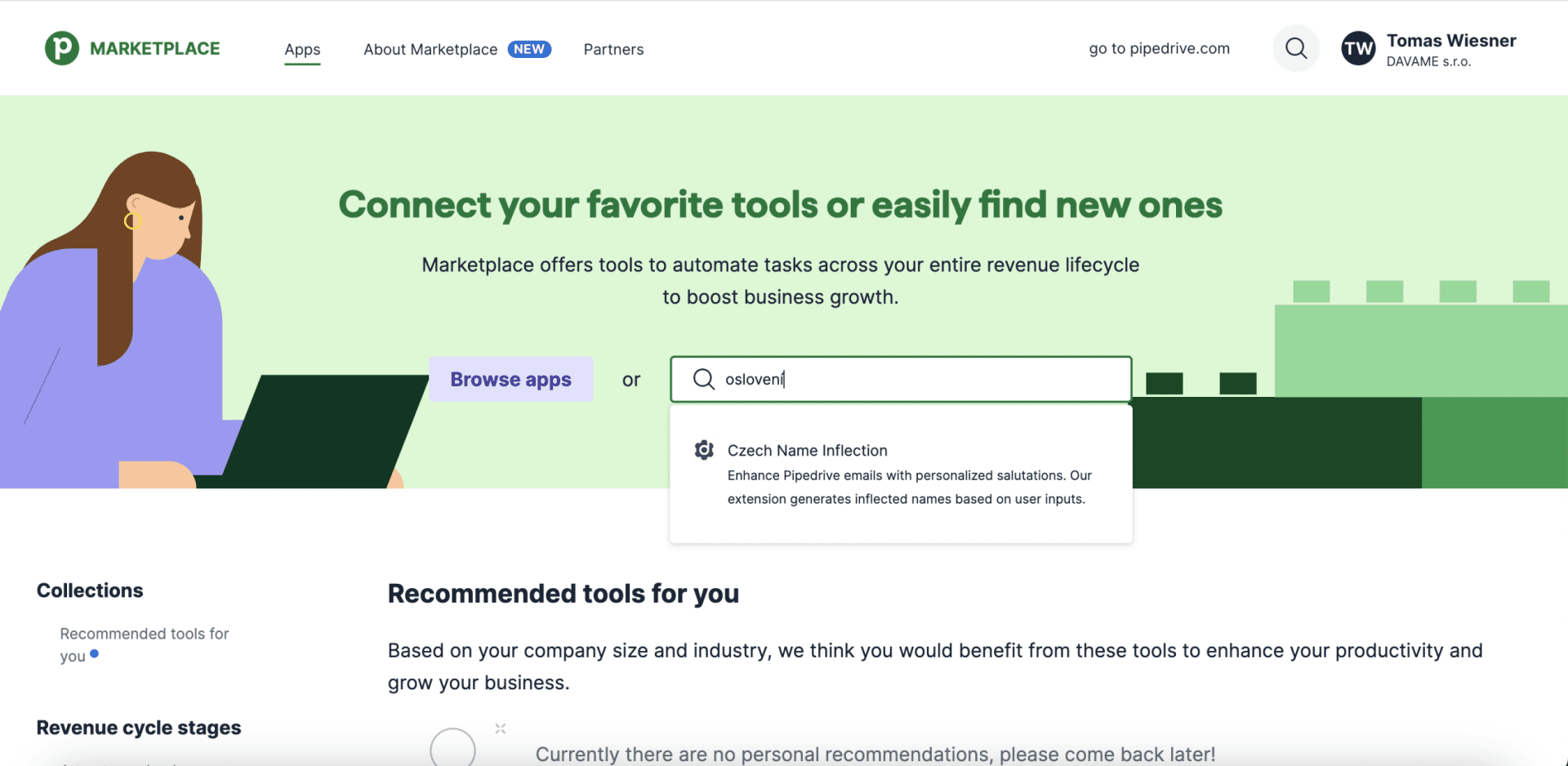Screen dimensions: 1568x766
Task: Open Tomas Wiesner account menu
Action: point(1450,41)
